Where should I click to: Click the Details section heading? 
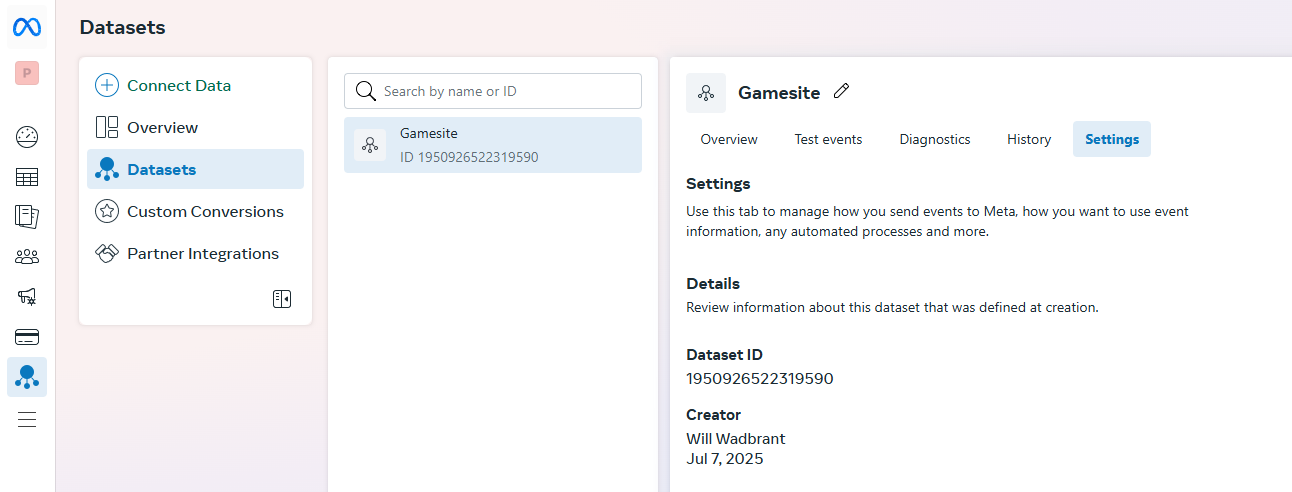pyautogui.click(x=713, y=283)
